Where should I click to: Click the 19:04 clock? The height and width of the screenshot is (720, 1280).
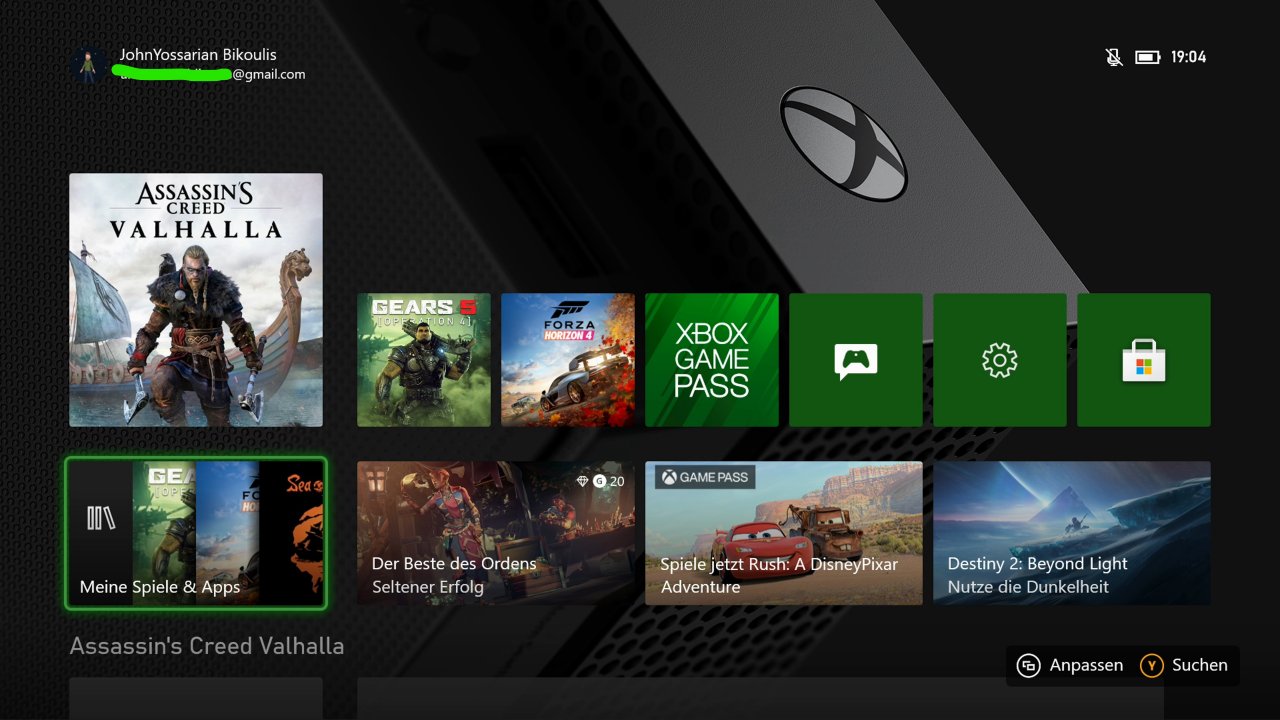[1189, 57]
